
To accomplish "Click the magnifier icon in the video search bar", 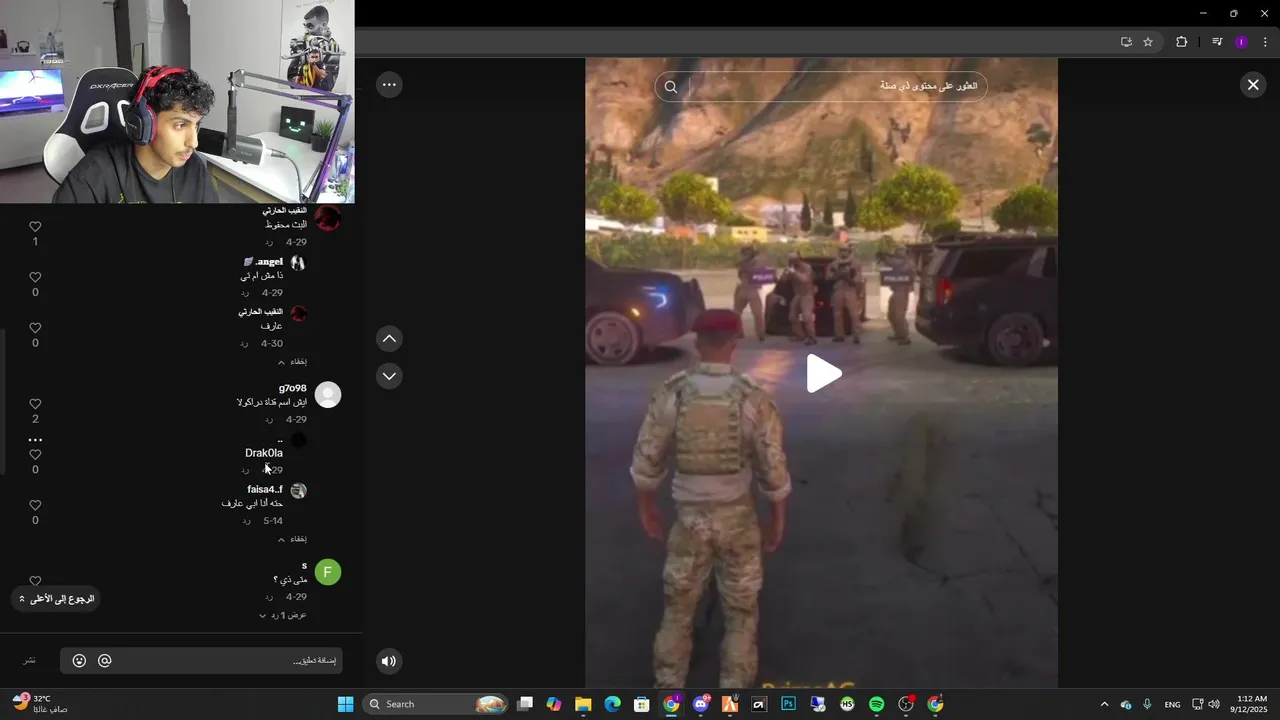I will (x=671, y=86).
